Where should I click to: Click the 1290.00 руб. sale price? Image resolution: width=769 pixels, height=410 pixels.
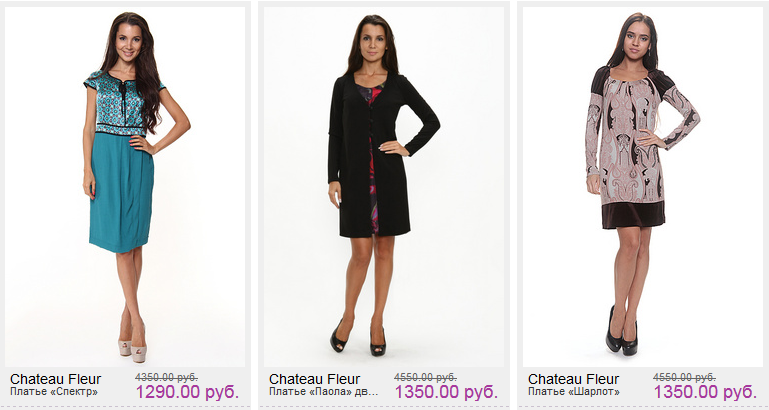click(187, 392)
